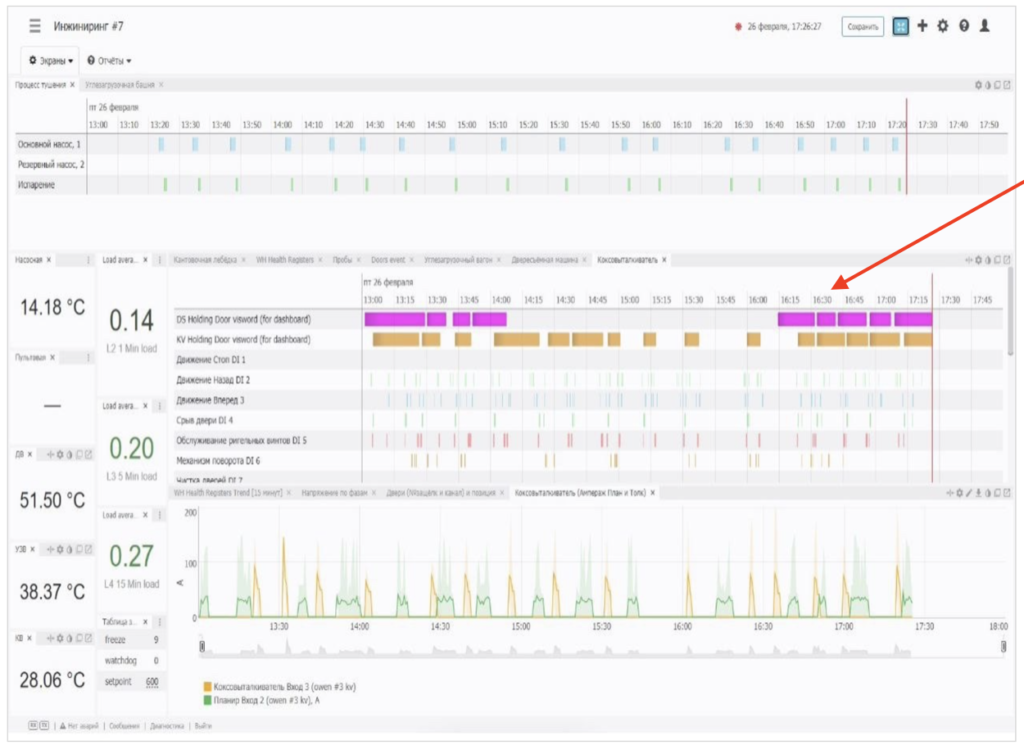Close the Коксовыталкиватель tab
The height and width of the screenshot is (745, 1024).
pyautogui.click(x=664, y=260)
